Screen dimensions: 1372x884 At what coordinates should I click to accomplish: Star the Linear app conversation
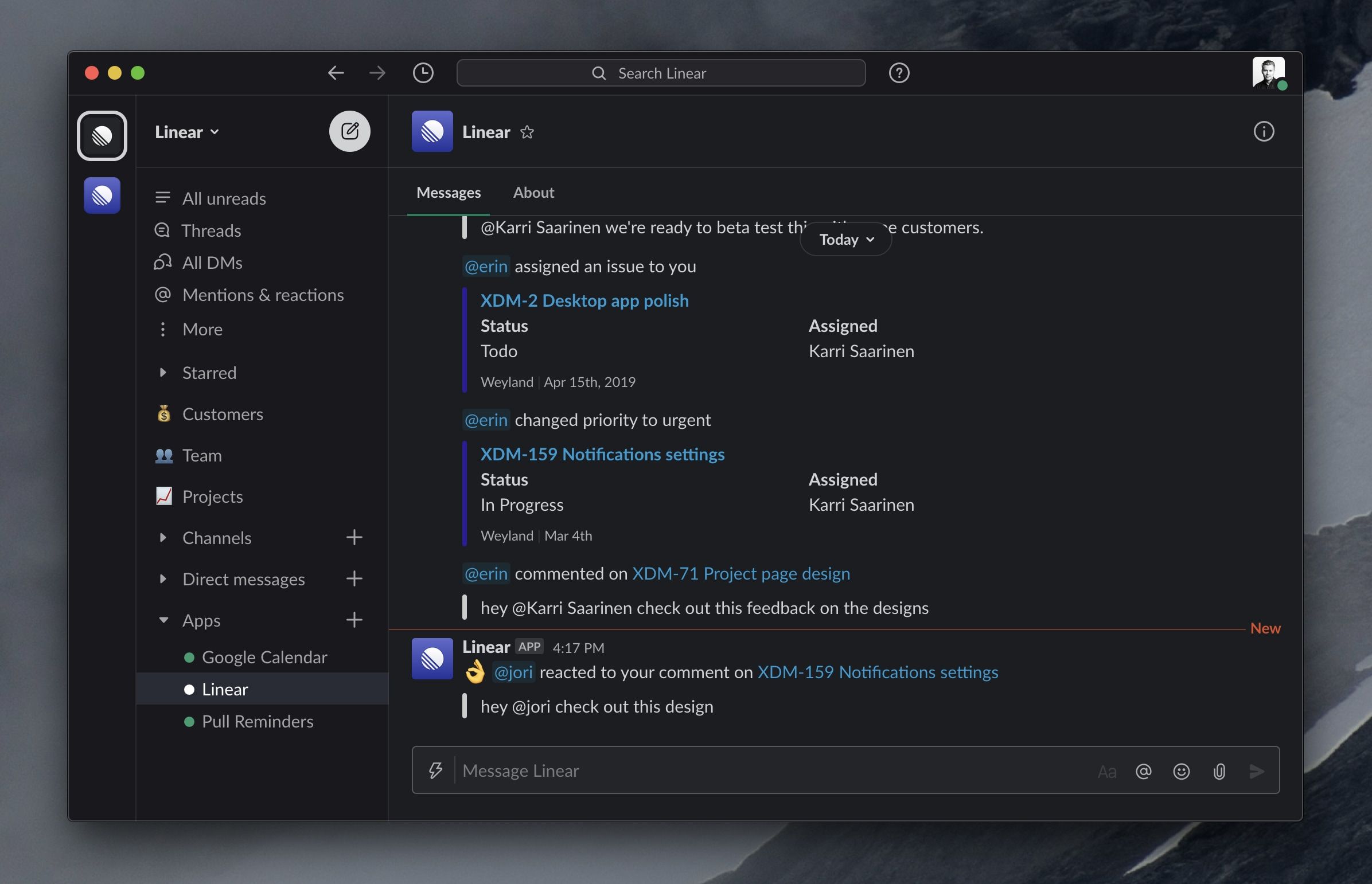[x=527, y=132]
